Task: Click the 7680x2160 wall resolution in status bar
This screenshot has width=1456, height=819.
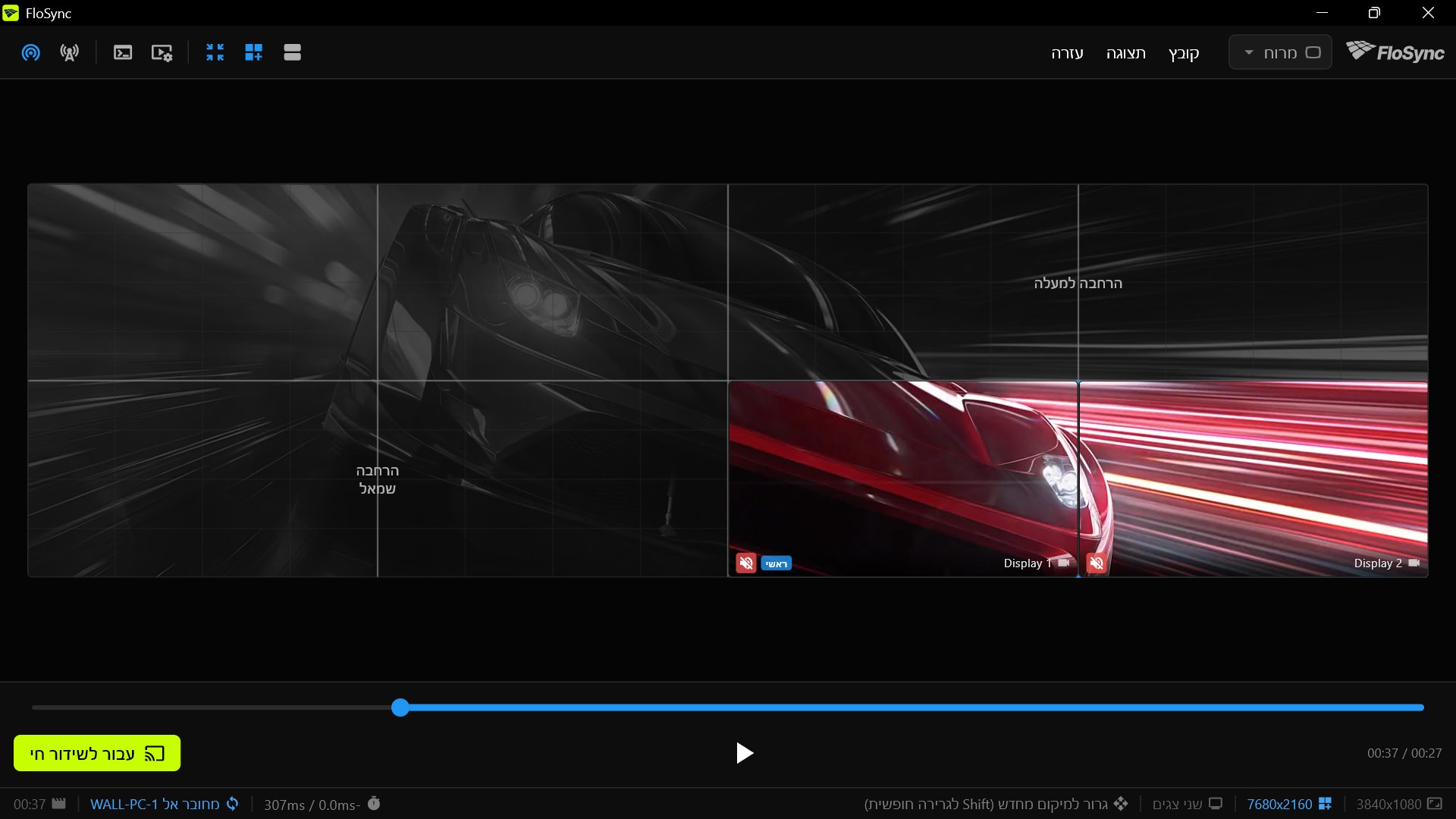Action: coord(1279,804)
